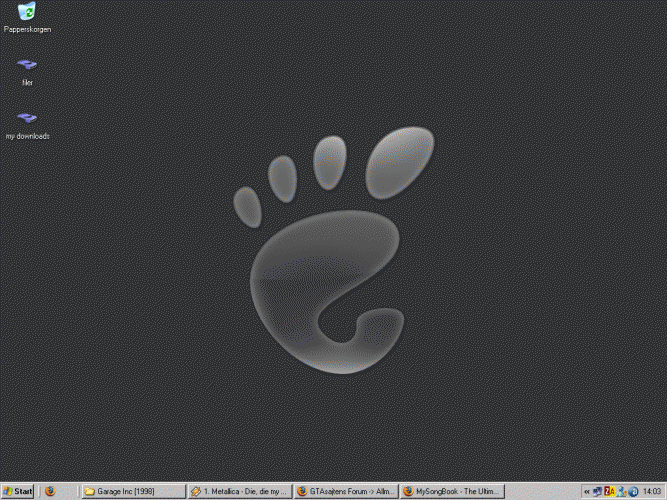The height and width of the screenshot is (500, 667).
Task: Click the 'my downloads' text label
Action: 27,136
